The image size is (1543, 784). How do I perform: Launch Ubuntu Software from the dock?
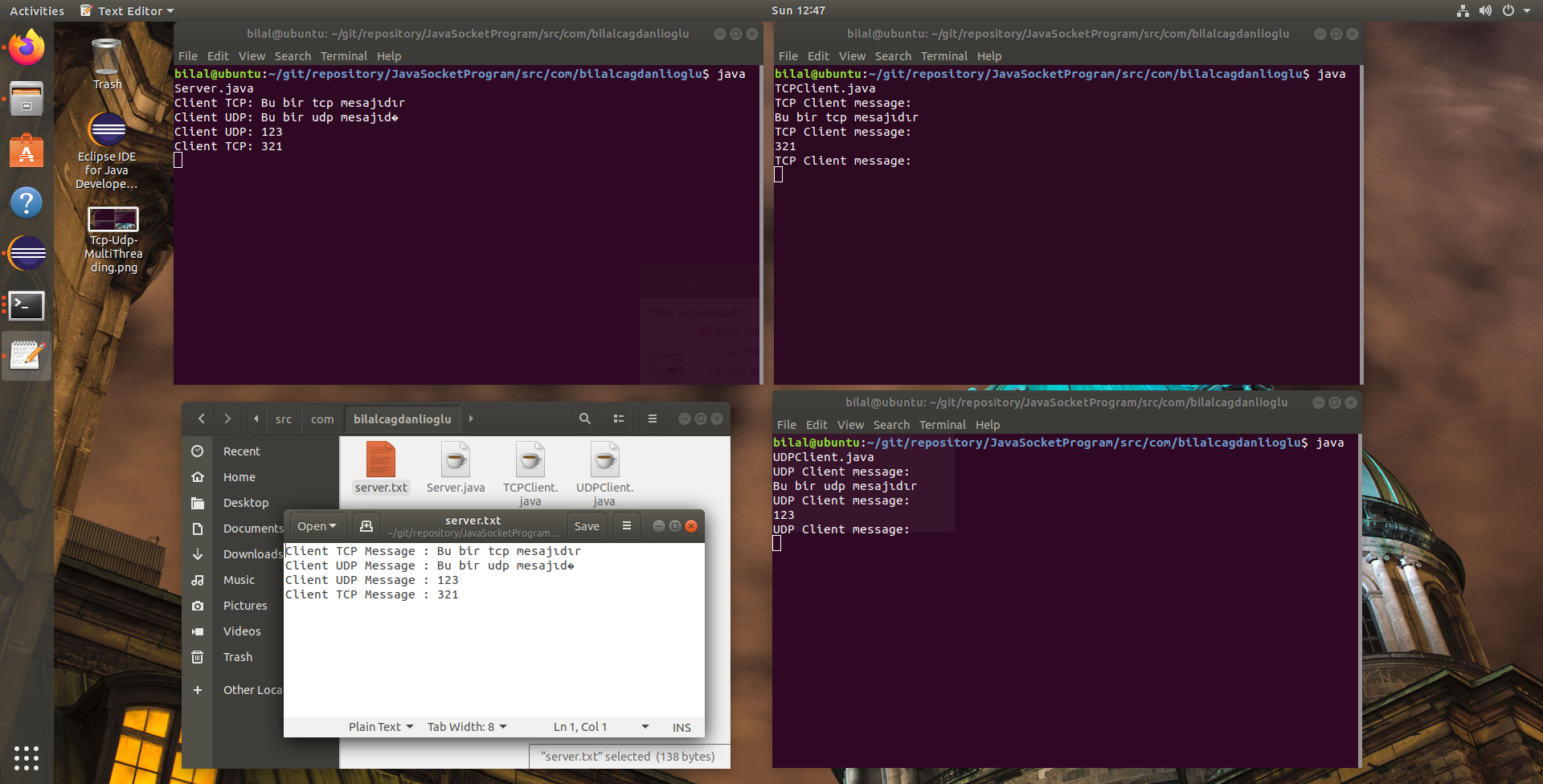27,151
